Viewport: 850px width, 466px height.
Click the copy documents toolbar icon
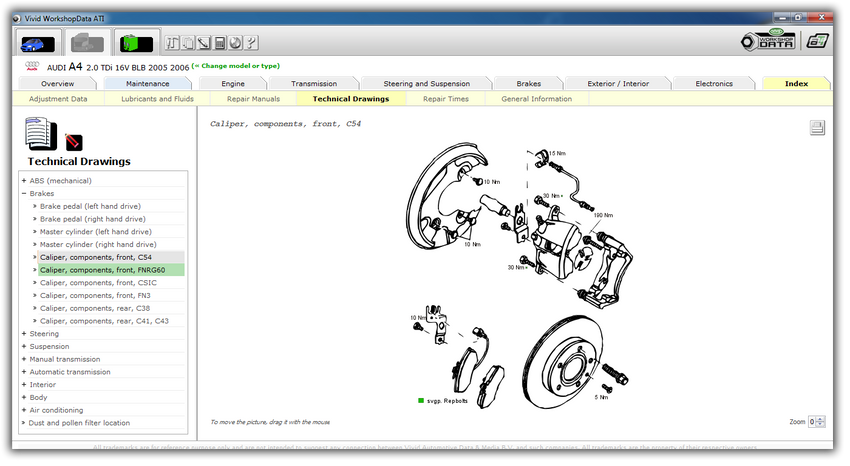pyautogui.click(x=188, y=43)
